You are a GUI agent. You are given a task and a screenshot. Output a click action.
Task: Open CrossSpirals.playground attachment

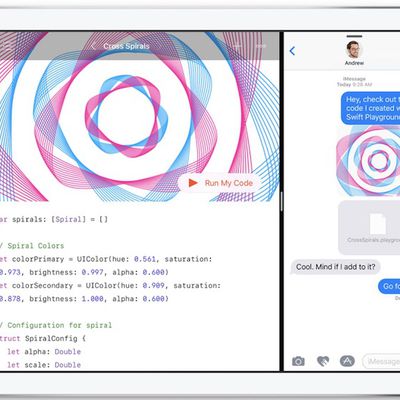[369, 227]
